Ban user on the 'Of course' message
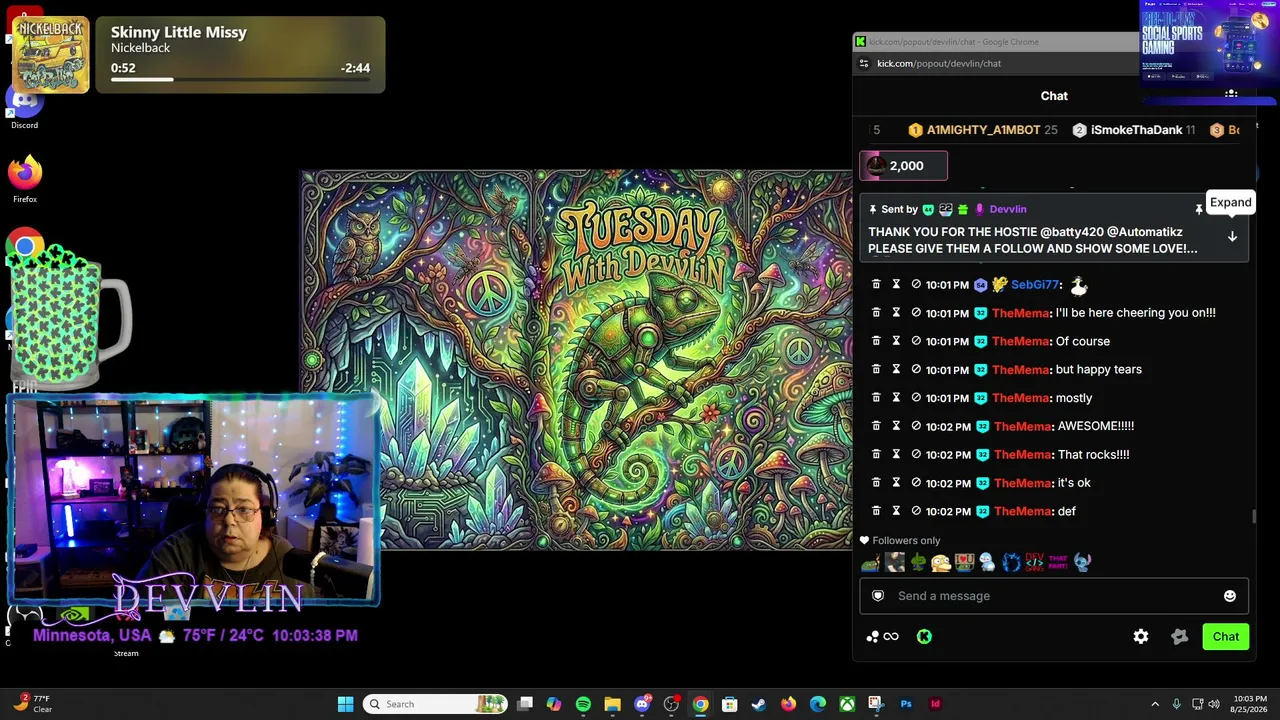 [916, 341]
